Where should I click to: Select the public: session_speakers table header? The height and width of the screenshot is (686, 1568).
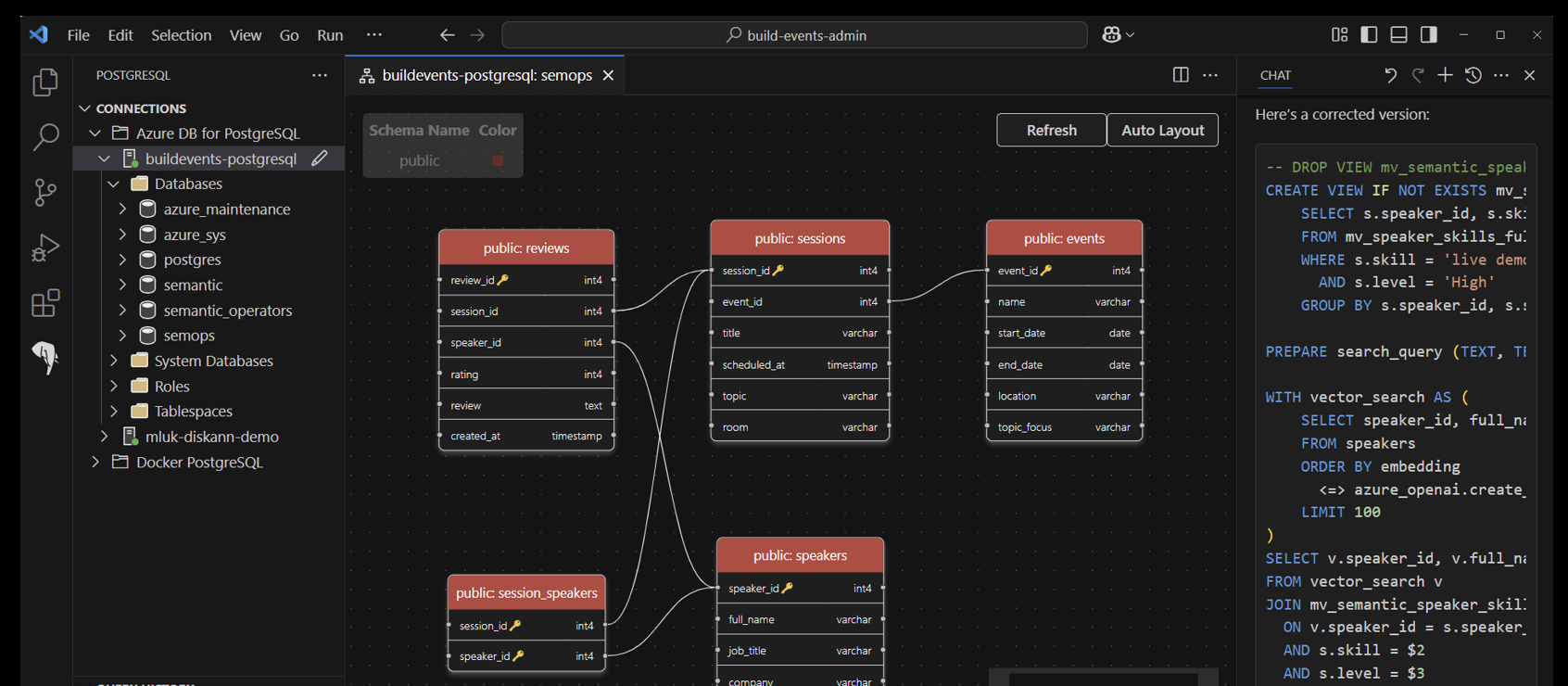(526, 593)
